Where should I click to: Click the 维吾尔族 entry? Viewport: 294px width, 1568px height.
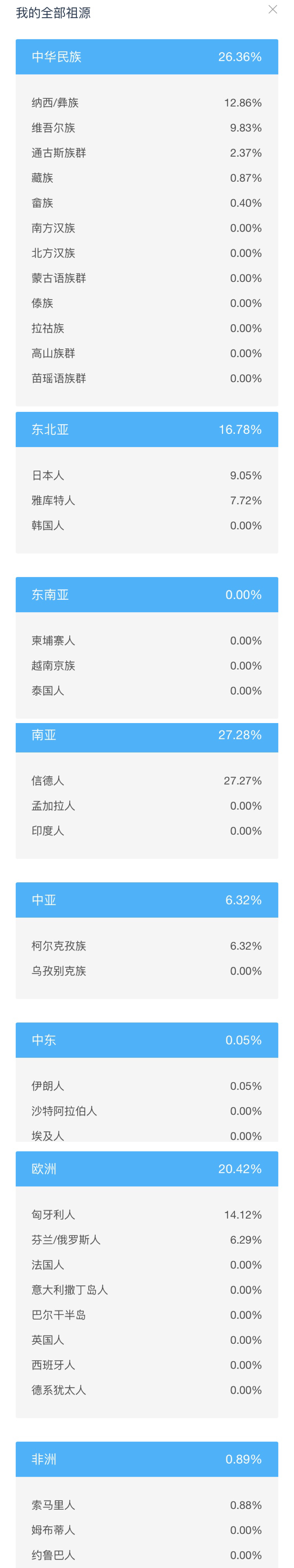click(x=147, y=128)
